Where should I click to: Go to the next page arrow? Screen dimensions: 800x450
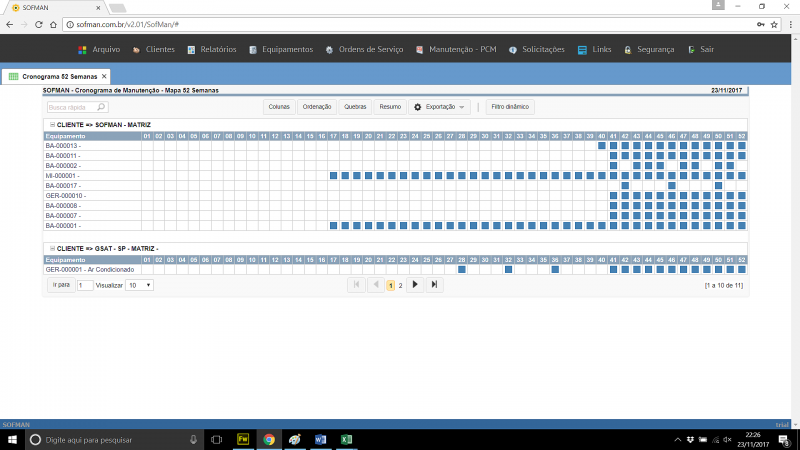[x=415, y=285]
